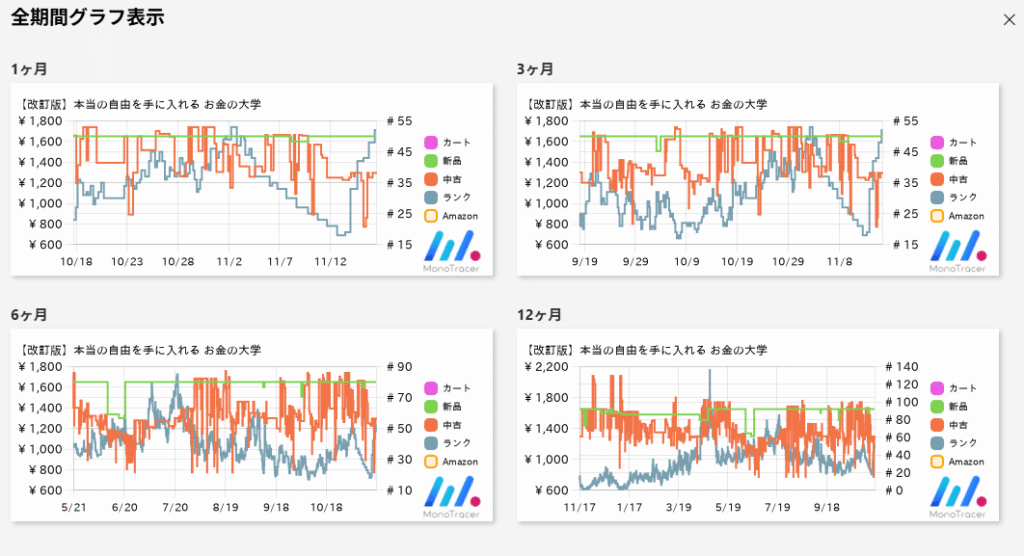Click MonoTracer logo in 1ヶ月 chart
The image size is (1024, 556).
click(450, 251)
